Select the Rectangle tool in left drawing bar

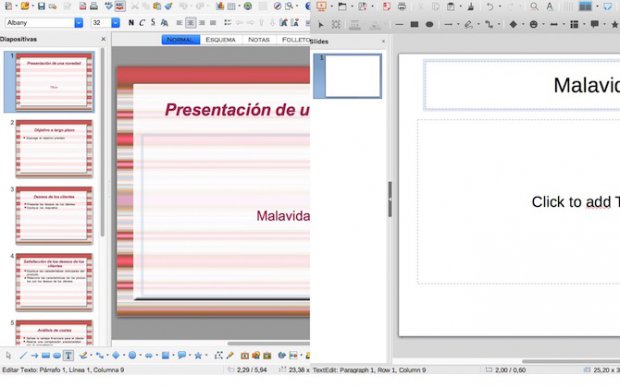(46, 355)
